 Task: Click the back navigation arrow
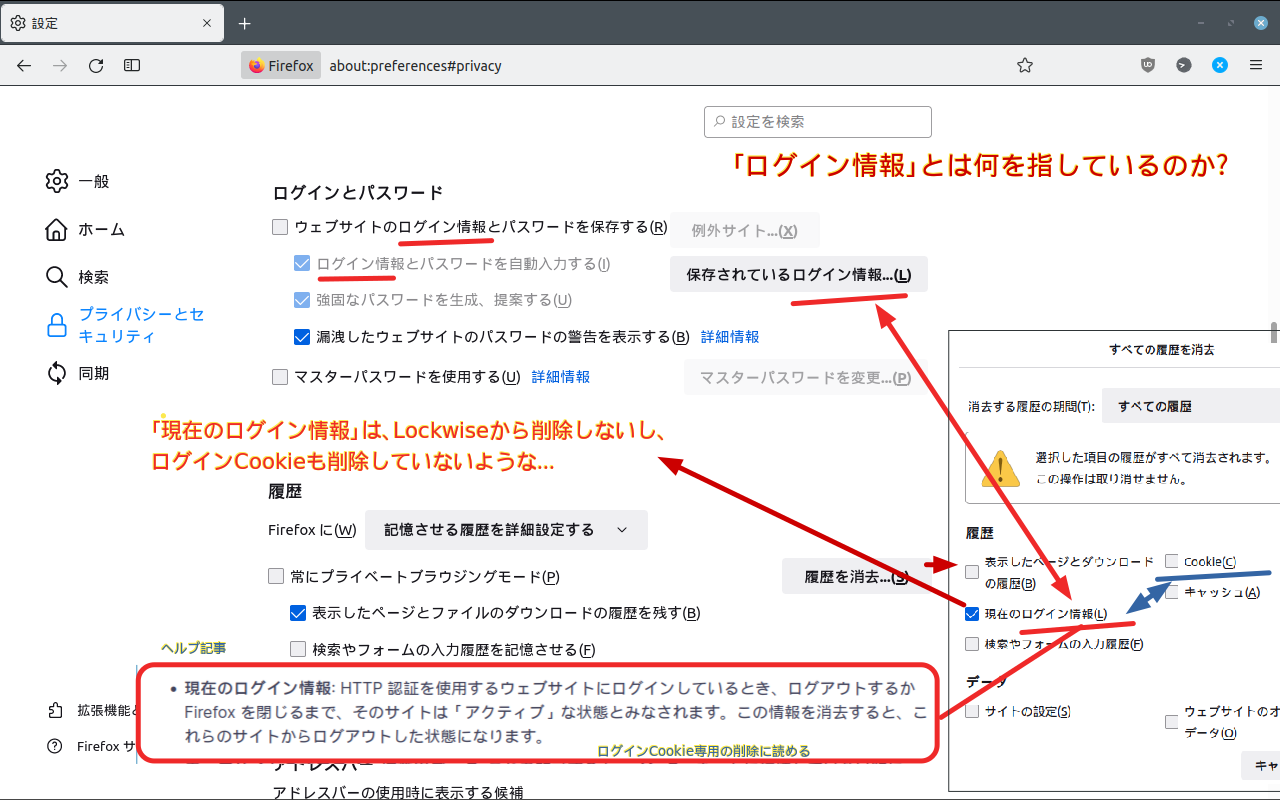(24, 66)
